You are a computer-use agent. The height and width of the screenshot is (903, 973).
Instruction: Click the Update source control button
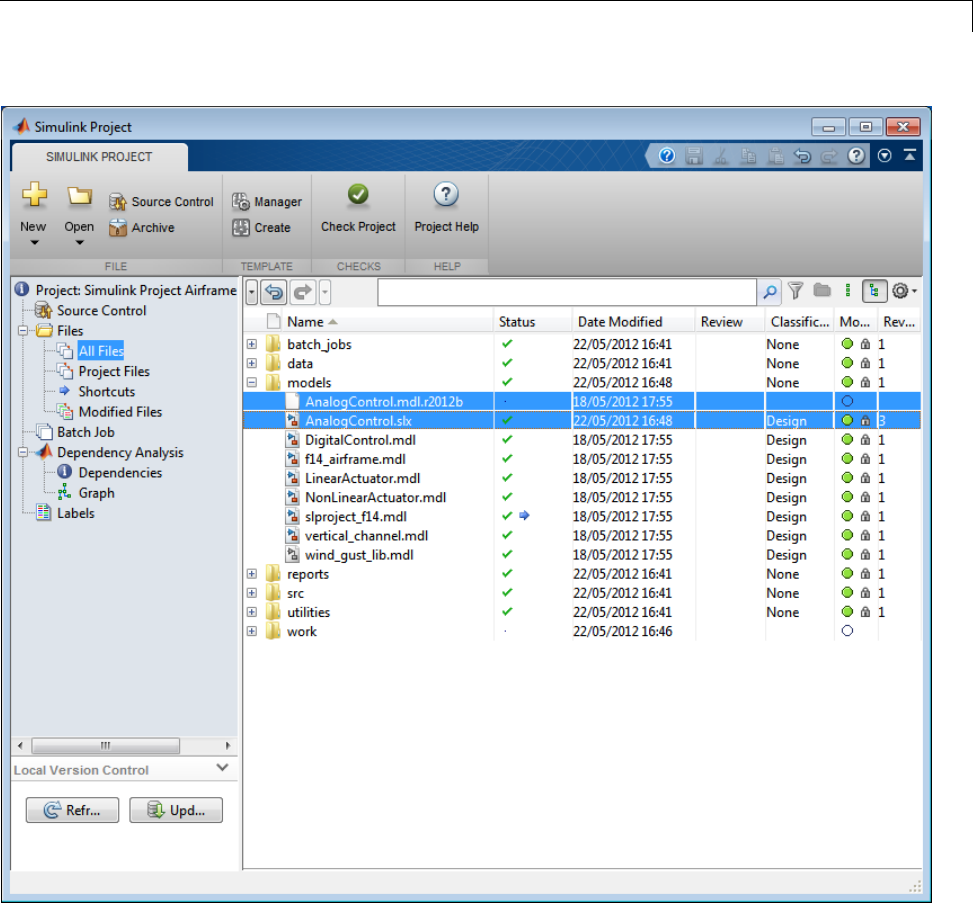click(x=176, y=811)
